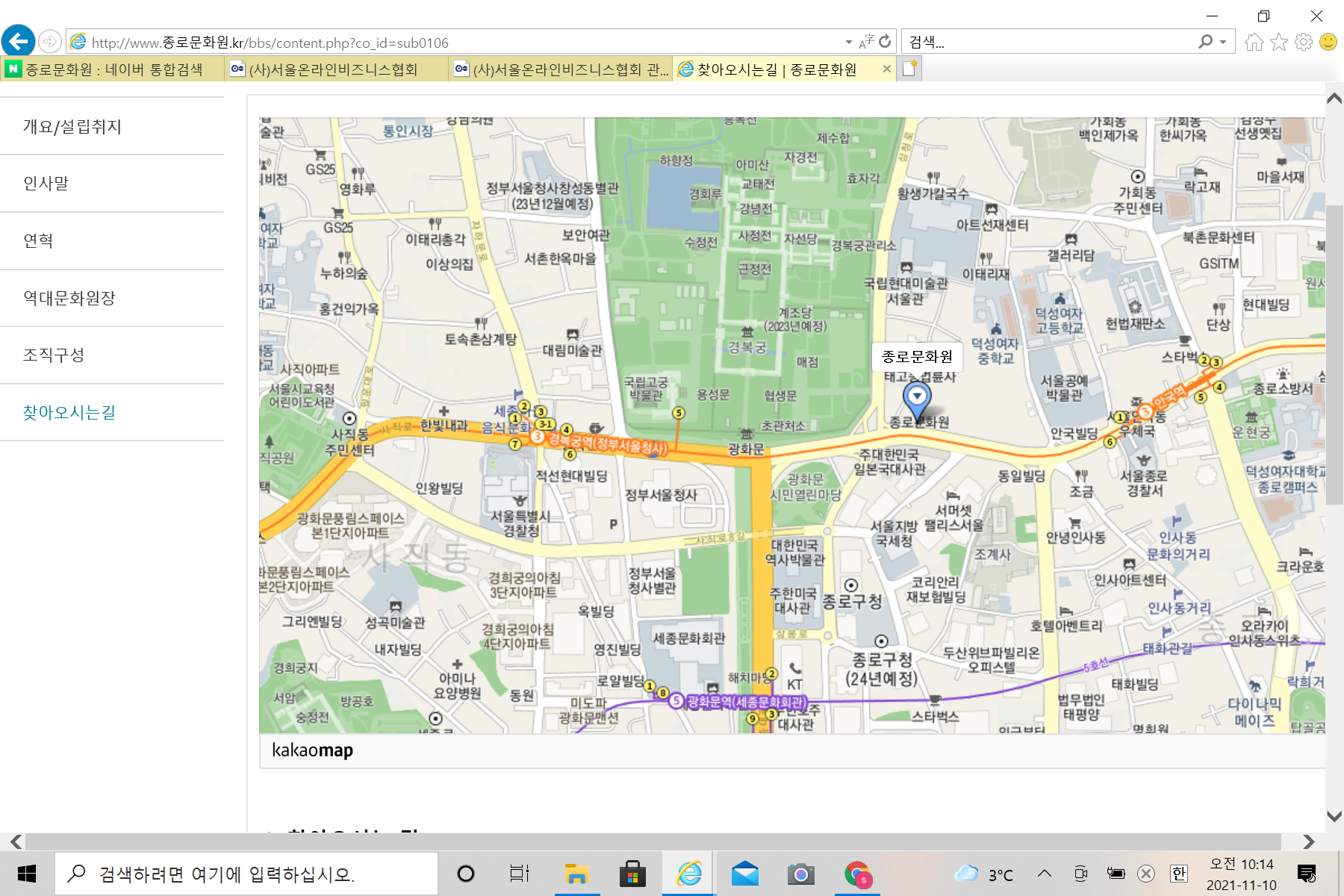1344x896 pixels.
Task: Open Chrome from taskbar
Action: click(857, 874)
